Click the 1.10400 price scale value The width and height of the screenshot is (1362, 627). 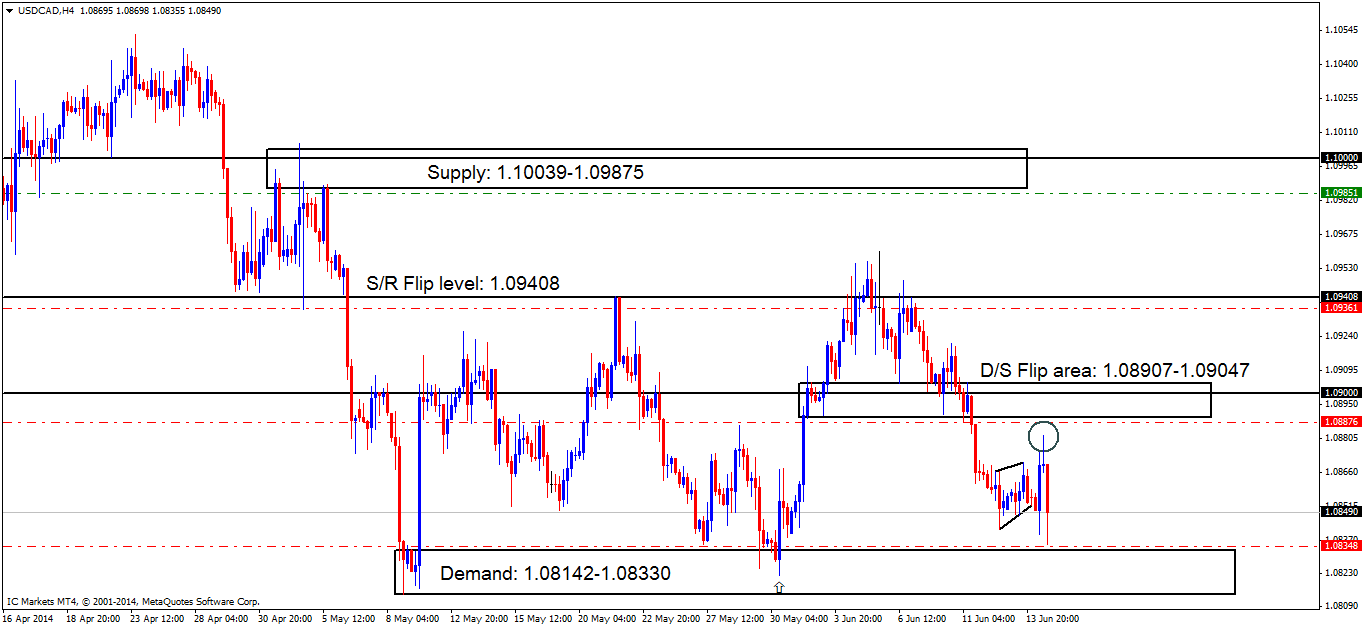[1340, 64]
